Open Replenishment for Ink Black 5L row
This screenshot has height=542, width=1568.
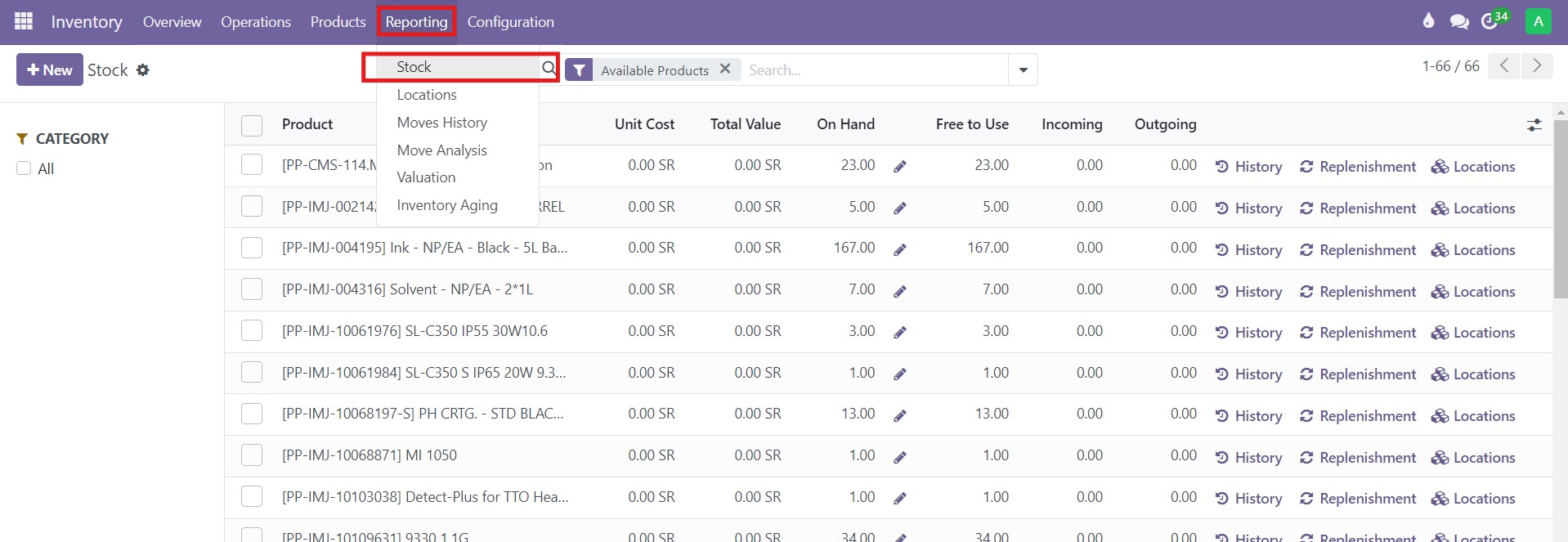tap(1357, 250)
